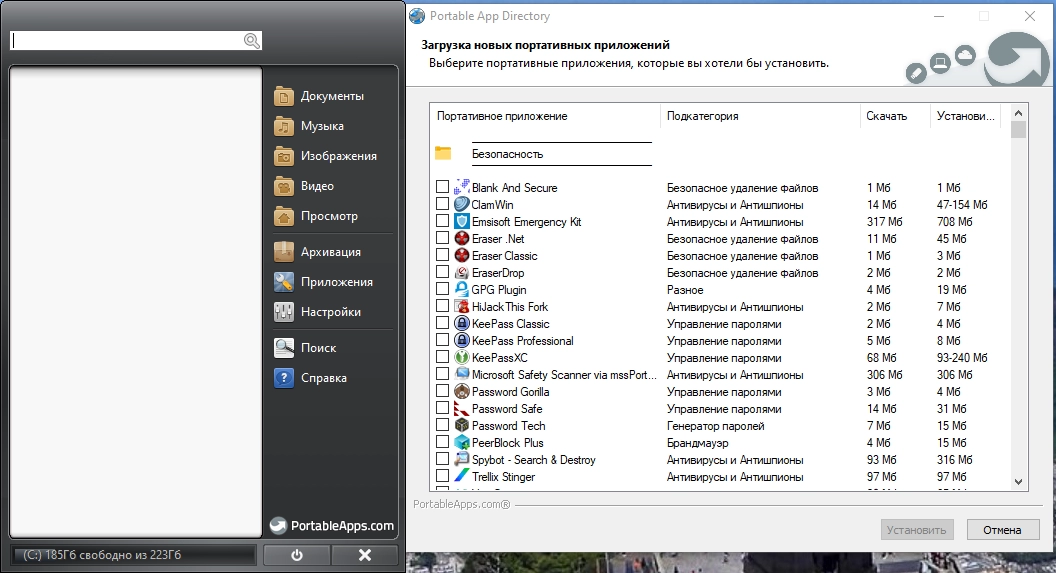
Task: Click the ClamWin application icon
Action: (x=461, y=204)
